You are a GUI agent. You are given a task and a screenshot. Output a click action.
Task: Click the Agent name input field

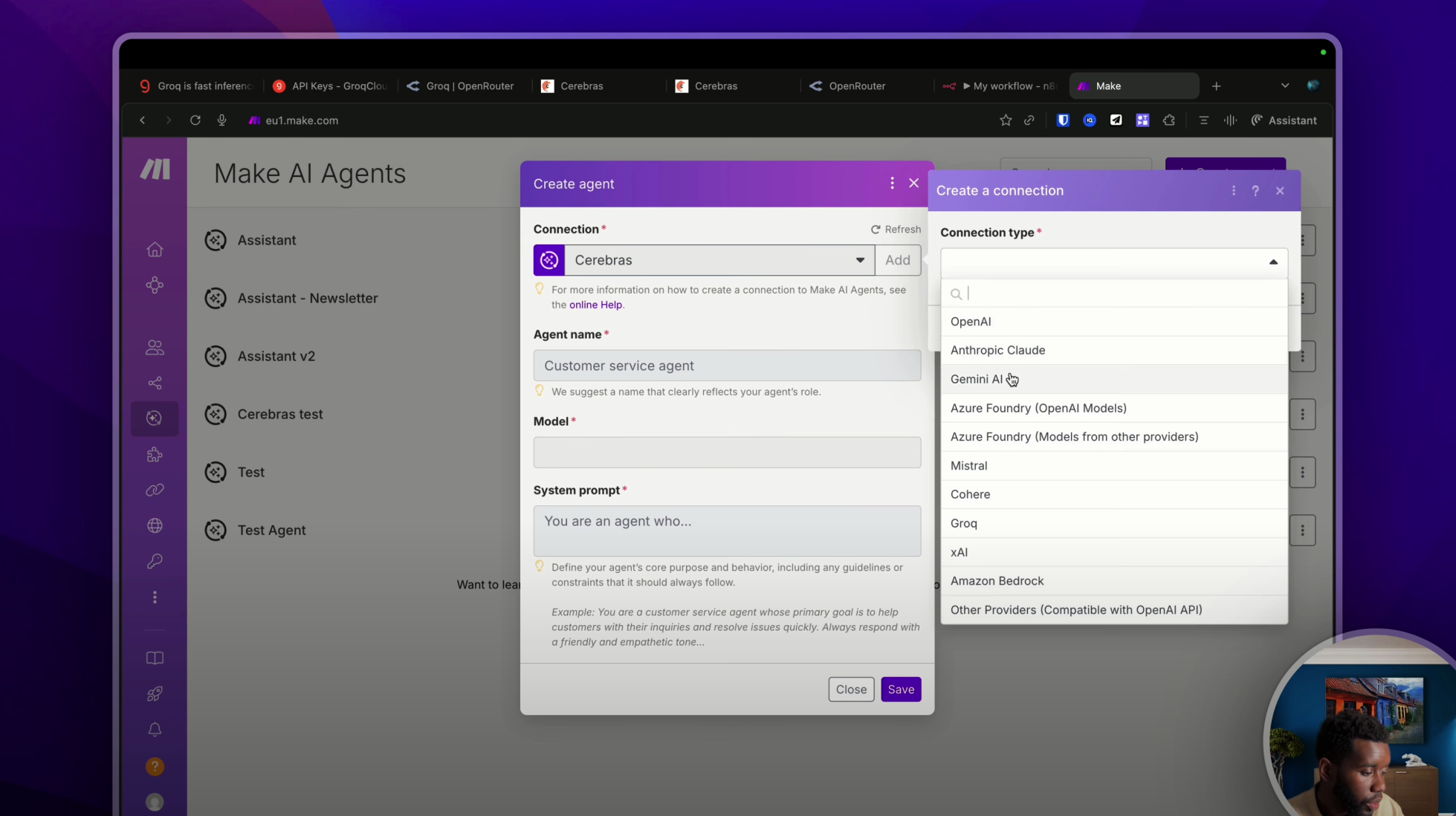tap(727, 366)
